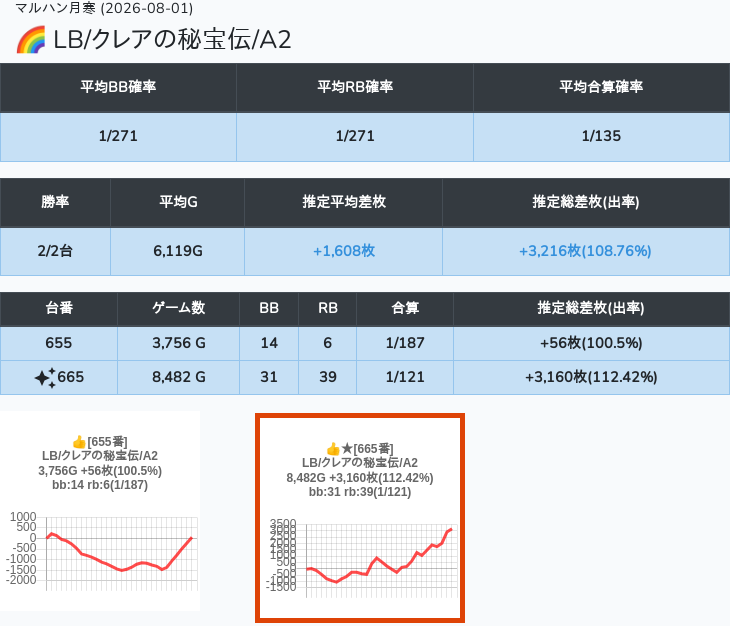Click the 平均BB確率 header cell
Image resolution: width=730 pixels, height=626 pixels.
[118, 88]
